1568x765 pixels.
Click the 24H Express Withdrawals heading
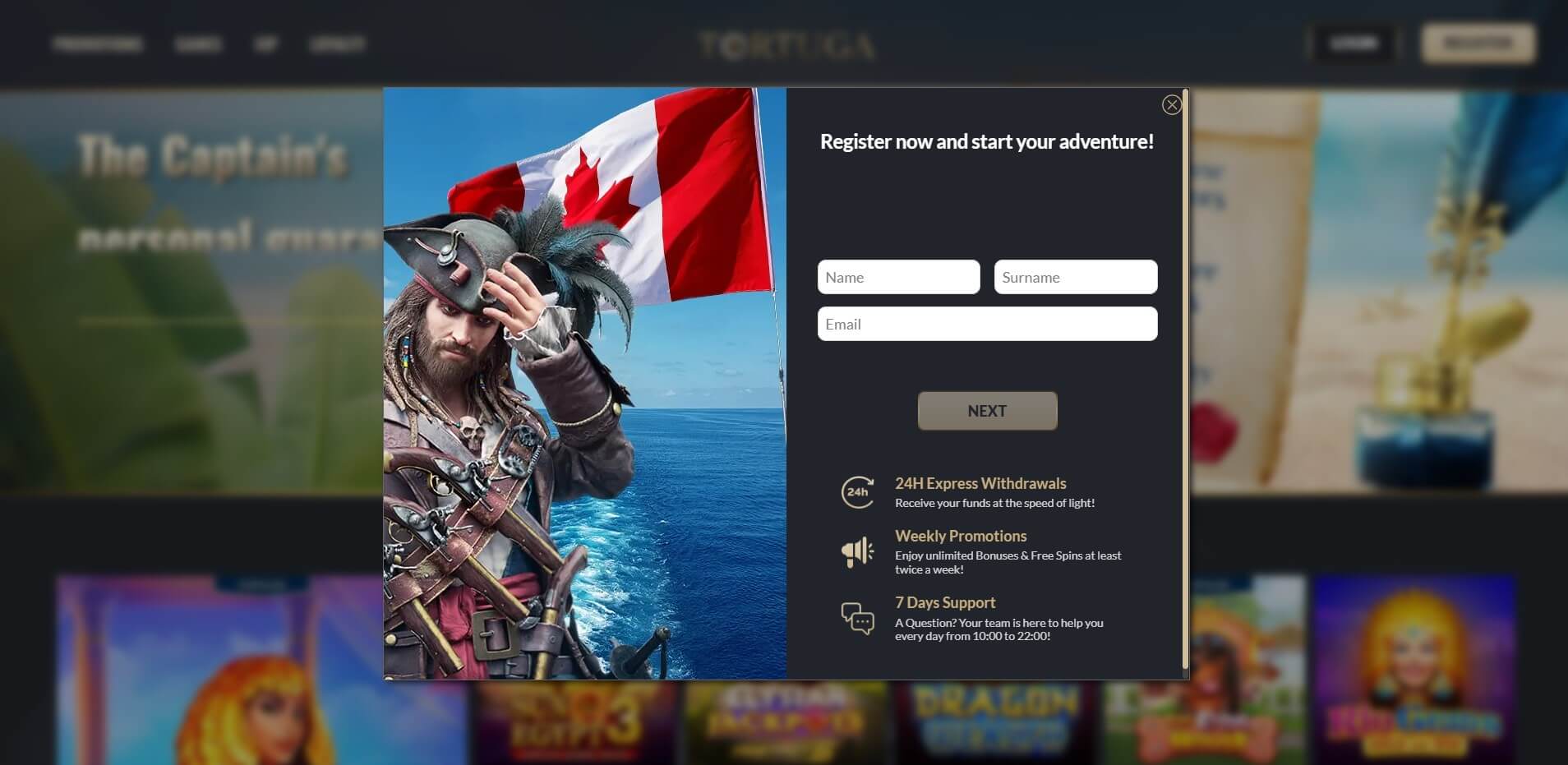click(980, 483)
